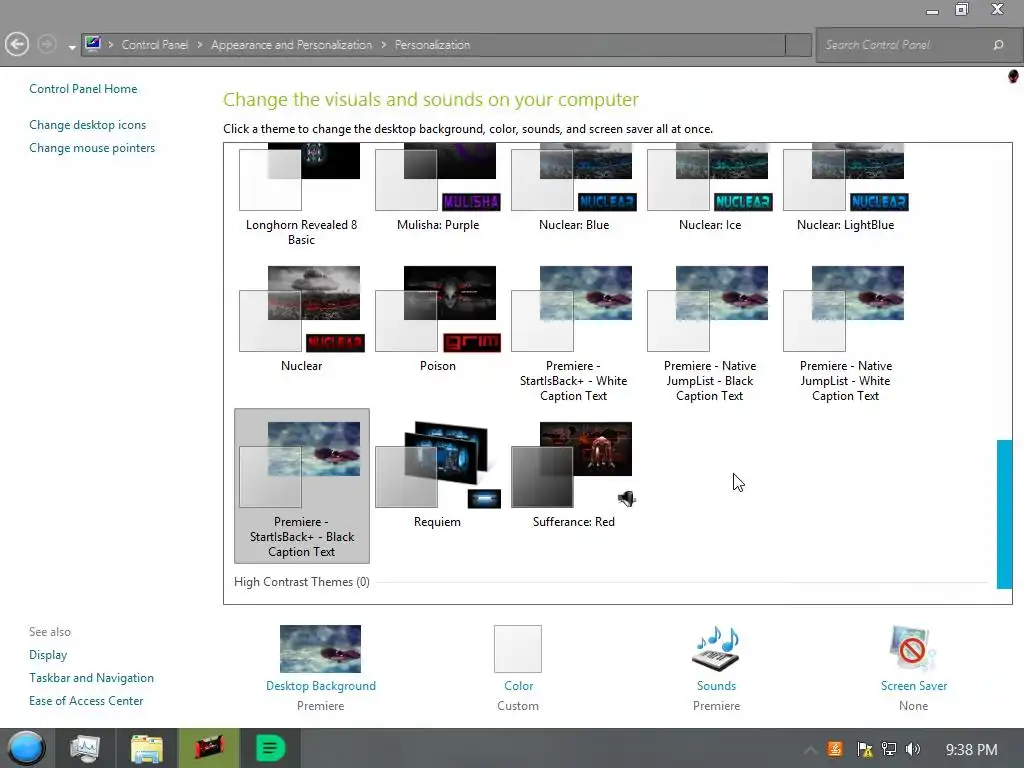1024x768 pixels.
Task: Open Ease of Access Center link
Action: click(86, 701)
